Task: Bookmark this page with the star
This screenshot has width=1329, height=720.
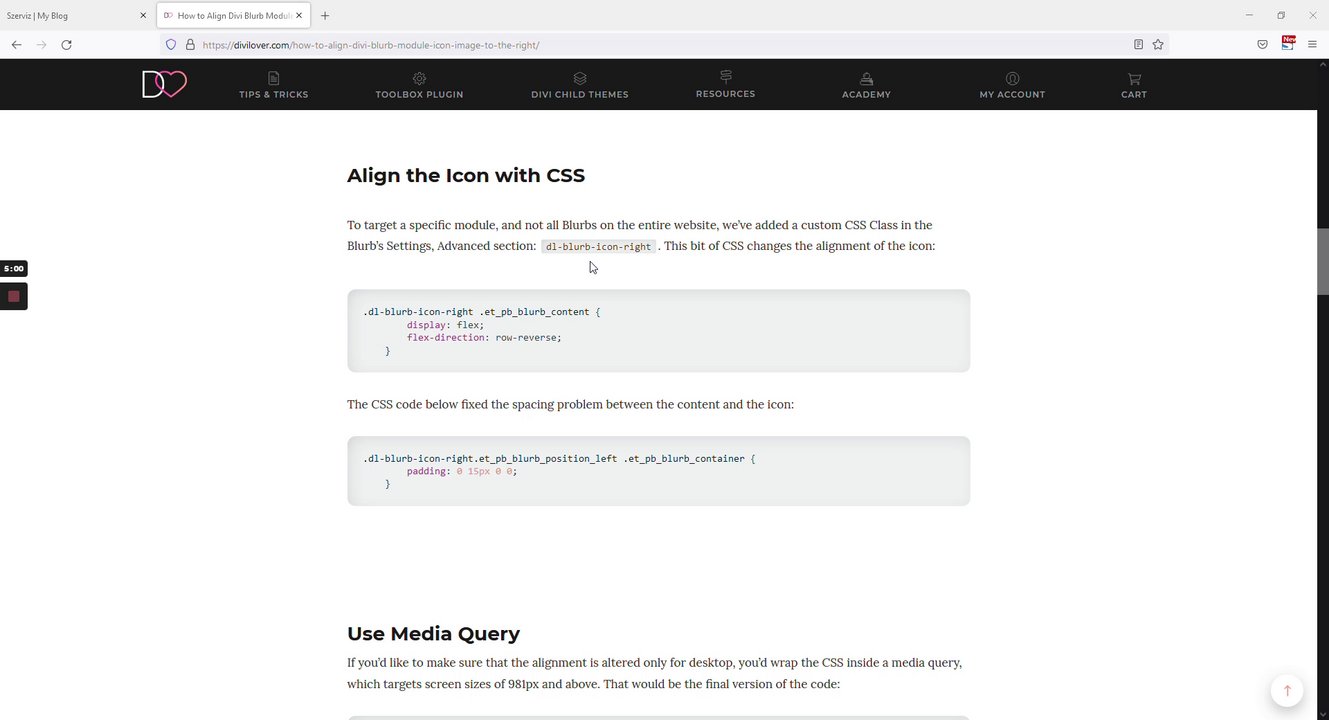Action: 1158,45
